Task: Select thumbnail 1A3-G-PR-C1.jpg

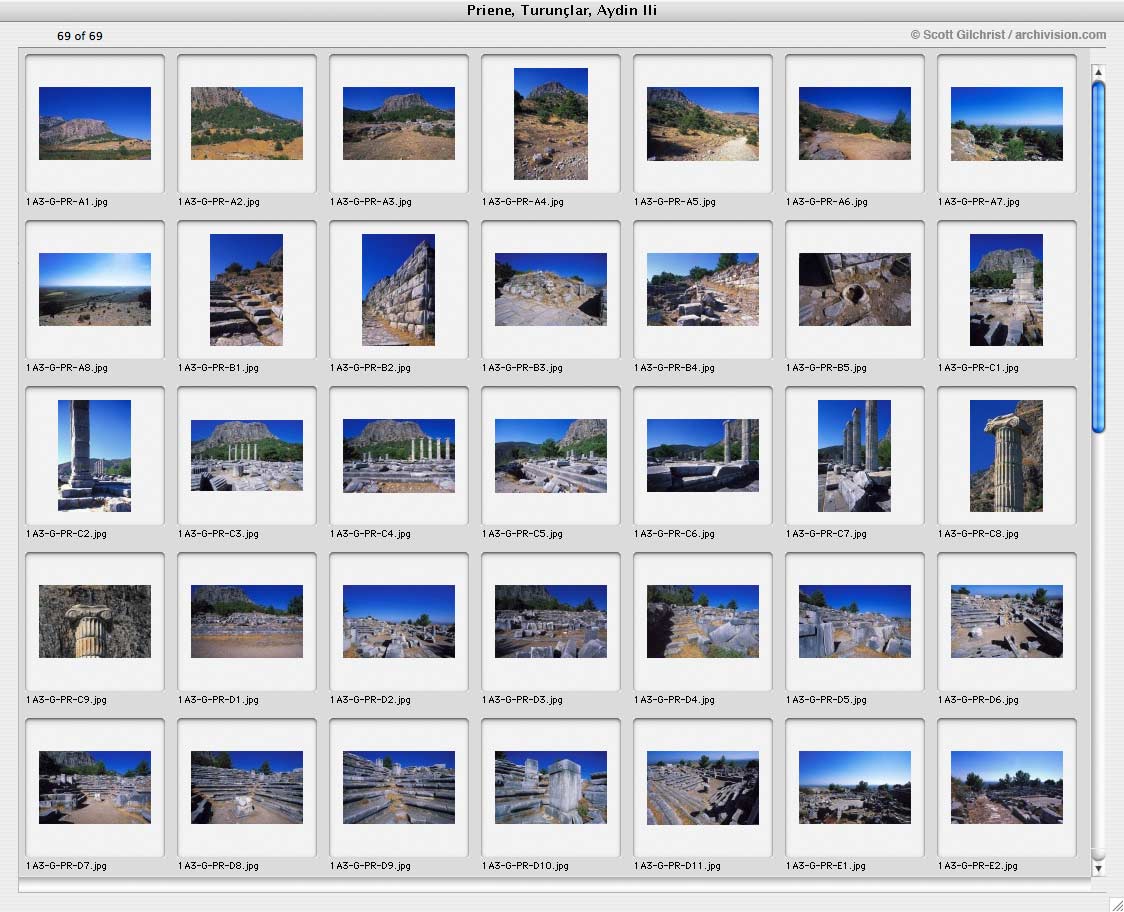Action: point(1006,290)
